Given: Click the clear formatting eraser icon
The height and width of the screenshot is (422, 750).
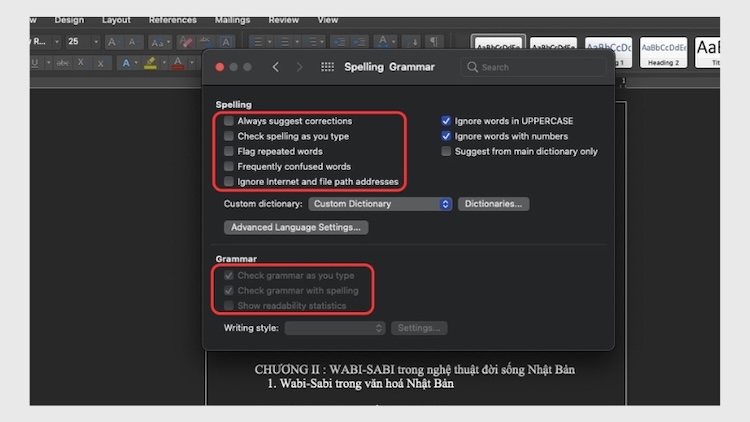Looking at the screenshot, I should [x=185, y=42].
